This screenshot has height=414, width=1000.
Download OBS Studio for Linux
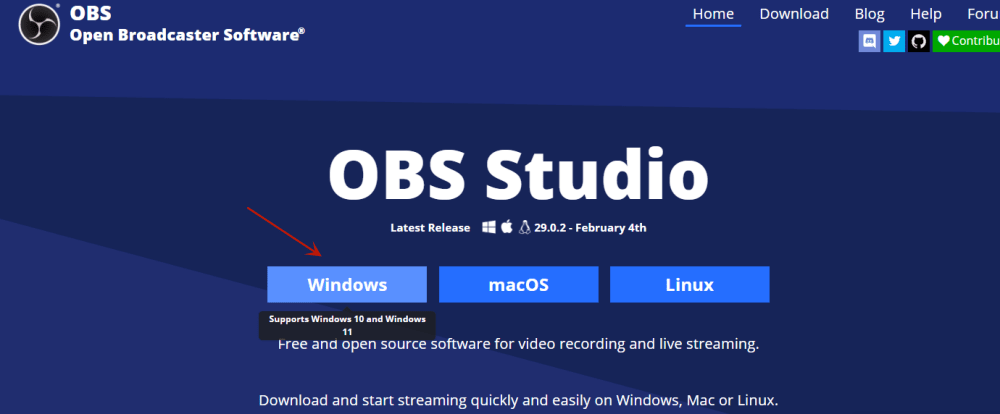tap(689, 285)
